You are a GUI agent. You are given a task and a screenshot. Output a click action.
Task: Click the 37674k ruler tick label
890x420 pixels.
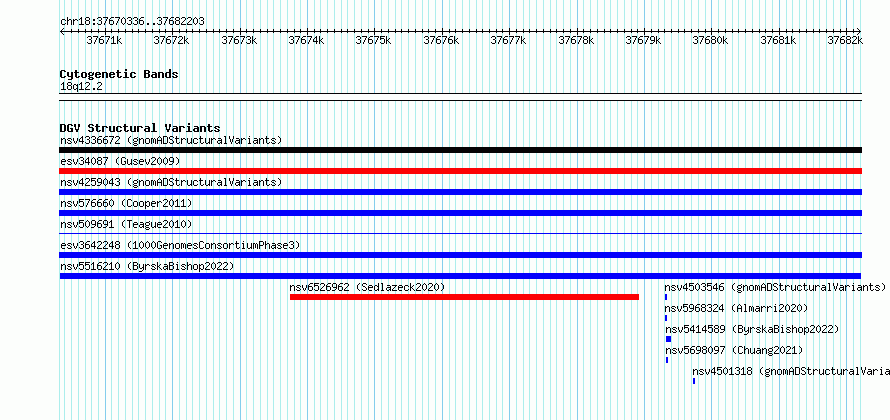coord(307,40)
